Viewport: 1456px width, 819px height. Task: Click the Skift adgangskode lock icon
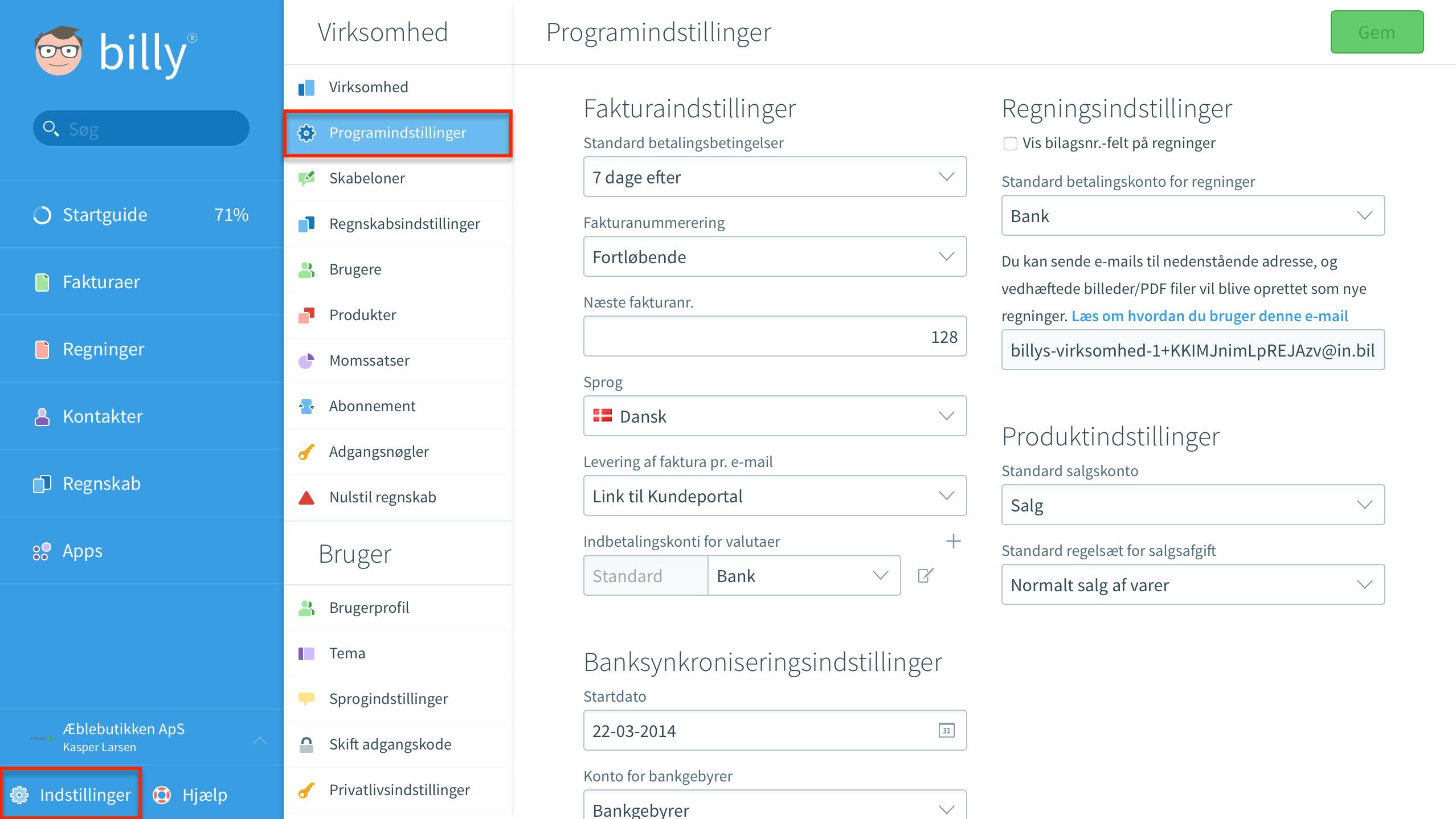click(306, 744)
